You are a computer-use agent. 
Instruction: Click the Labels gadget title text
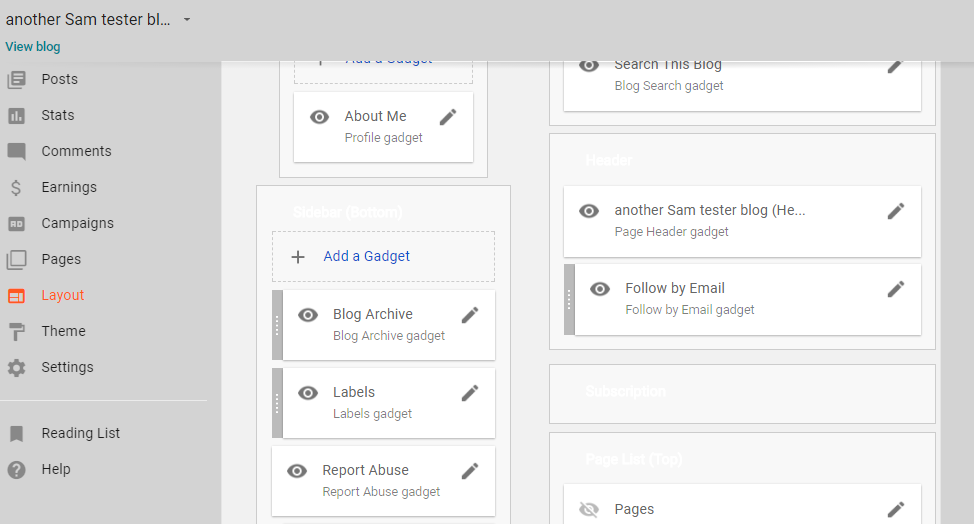pyautogui.click(x=354, y=392)
